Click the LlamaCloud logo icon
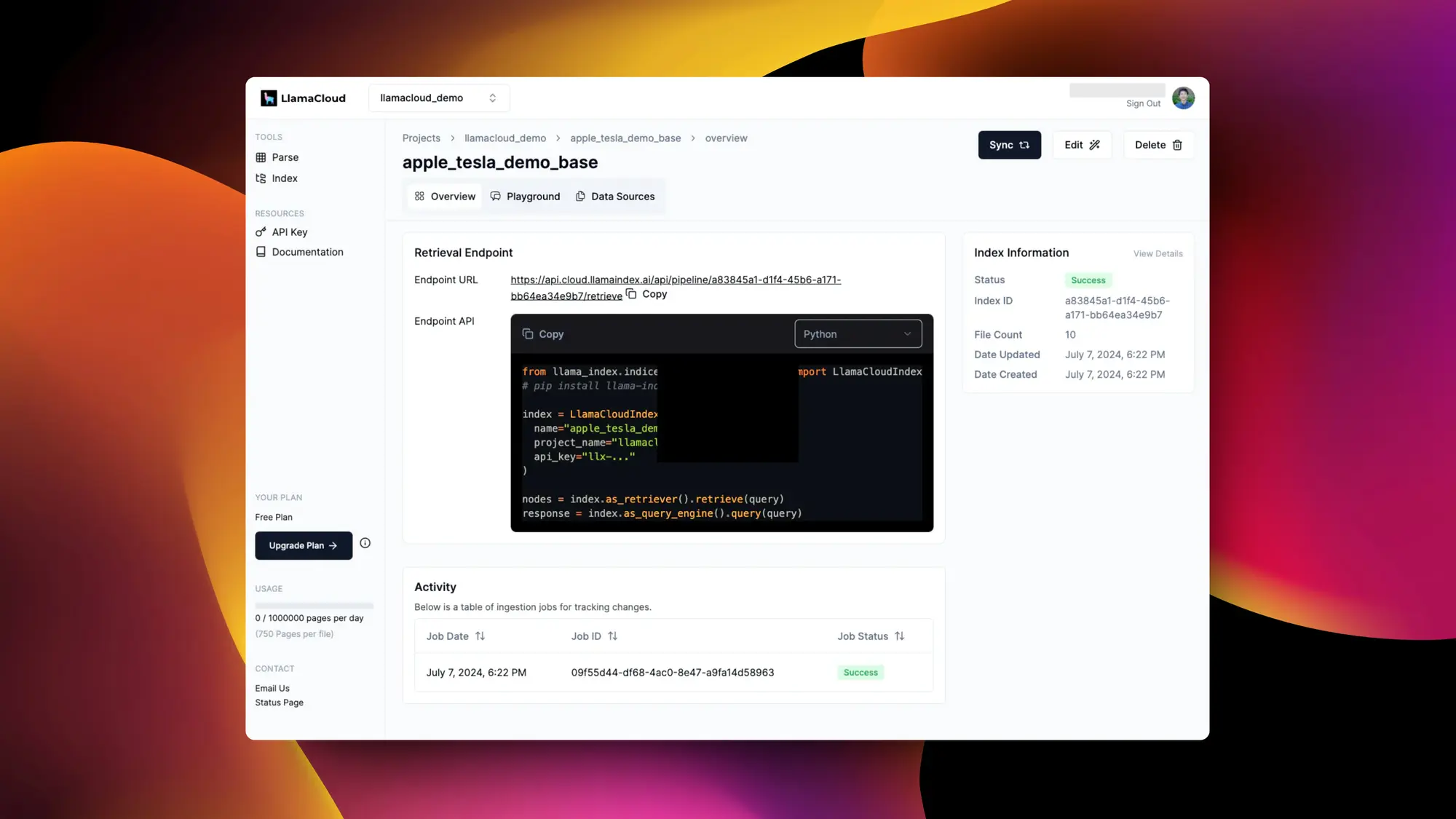 click(x=269, y=98)
